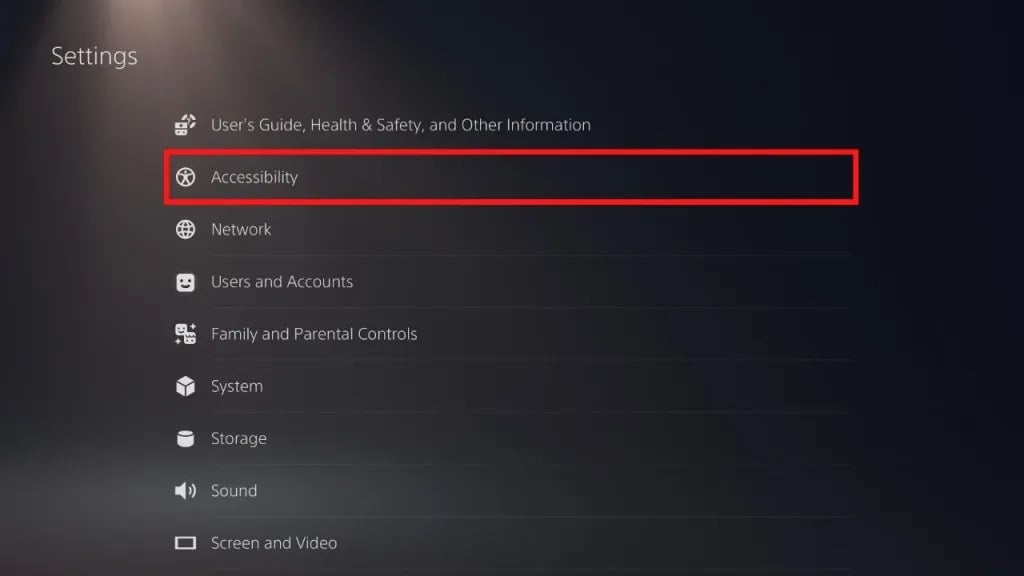1024x576 pixels.
Task: Select the Accessibility menu label
Action: click(x=254, y=177)
